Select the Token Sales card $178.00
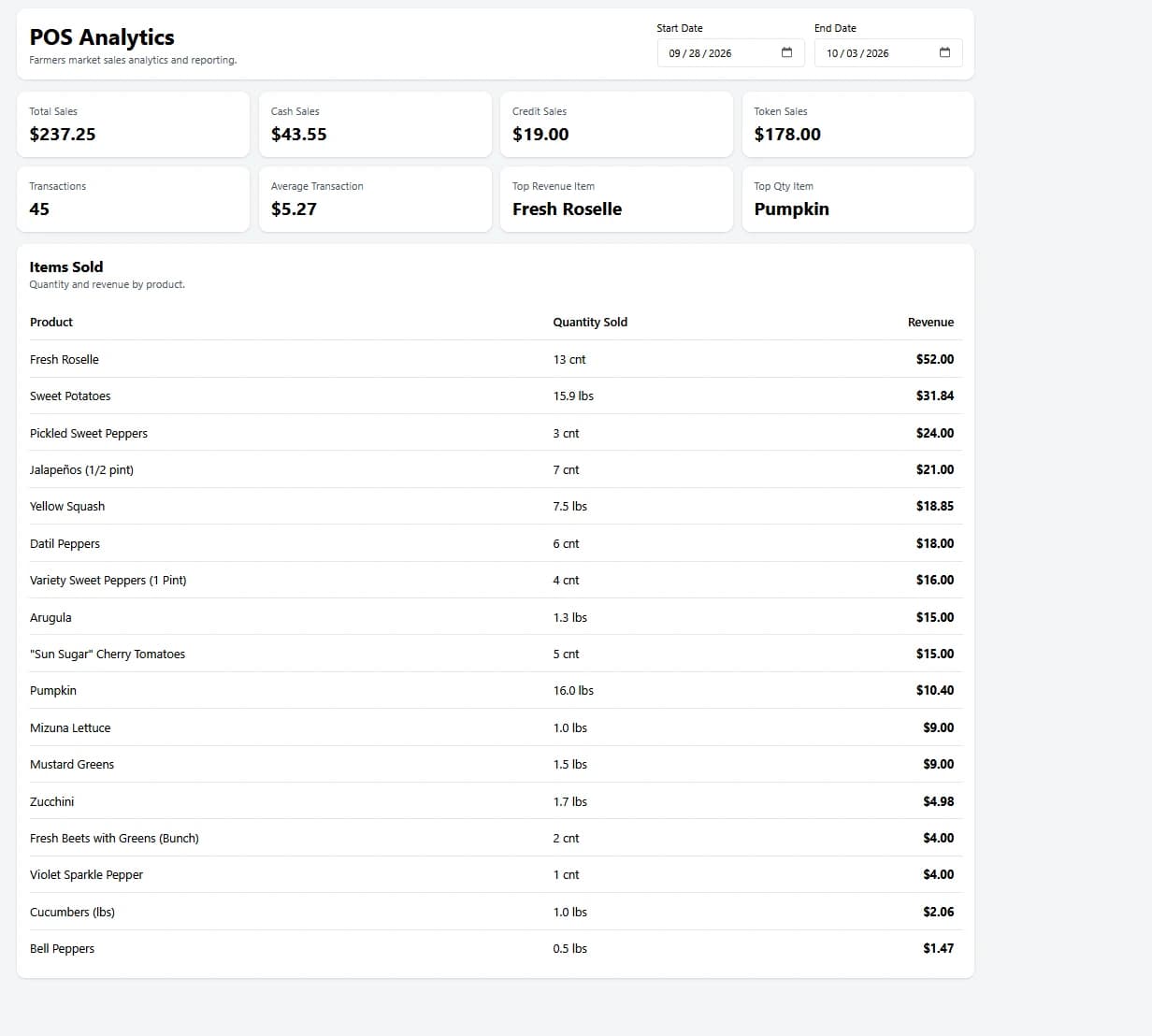 coord(858,124)
